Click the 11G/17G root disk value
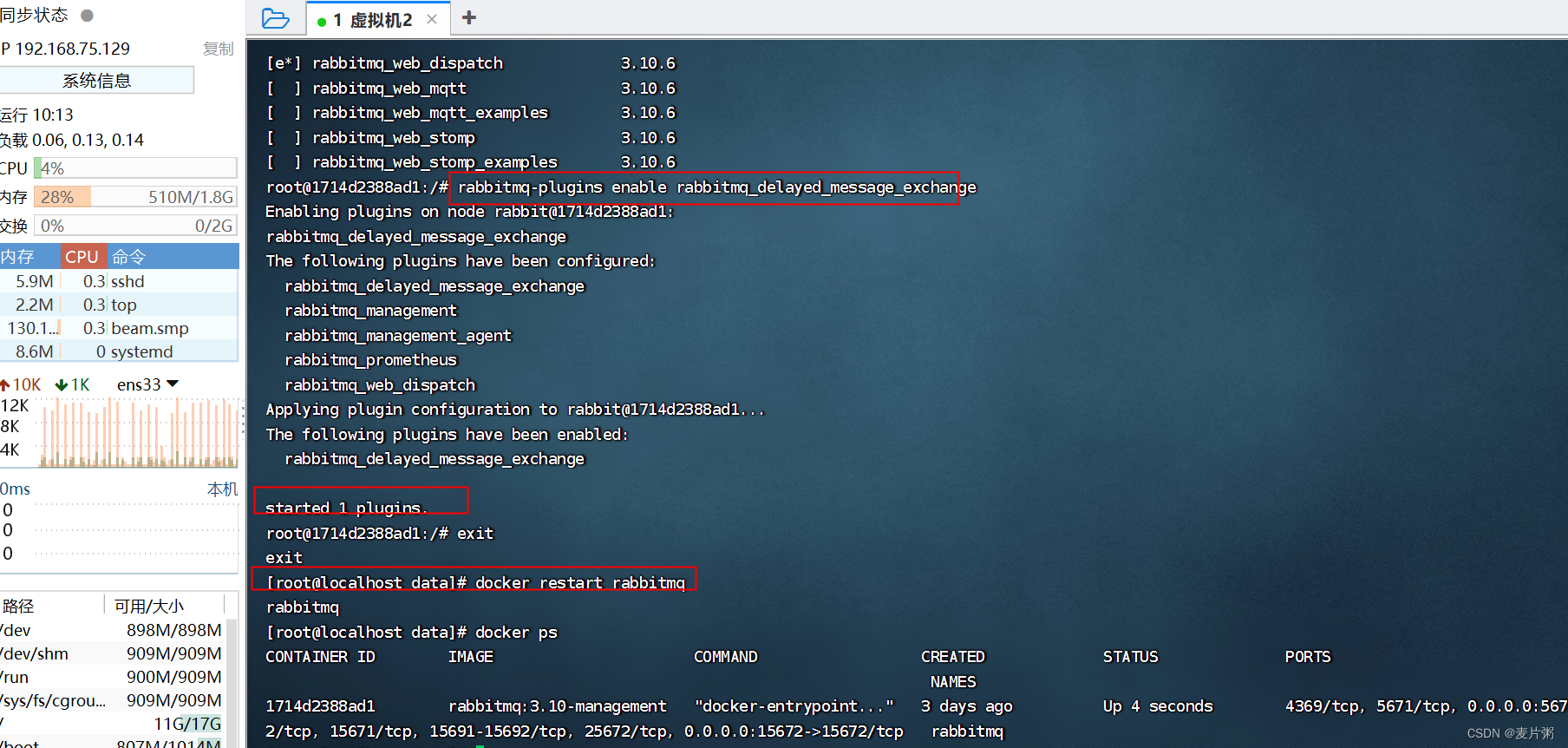1568x748 pixels. click(x=187, y=724)
